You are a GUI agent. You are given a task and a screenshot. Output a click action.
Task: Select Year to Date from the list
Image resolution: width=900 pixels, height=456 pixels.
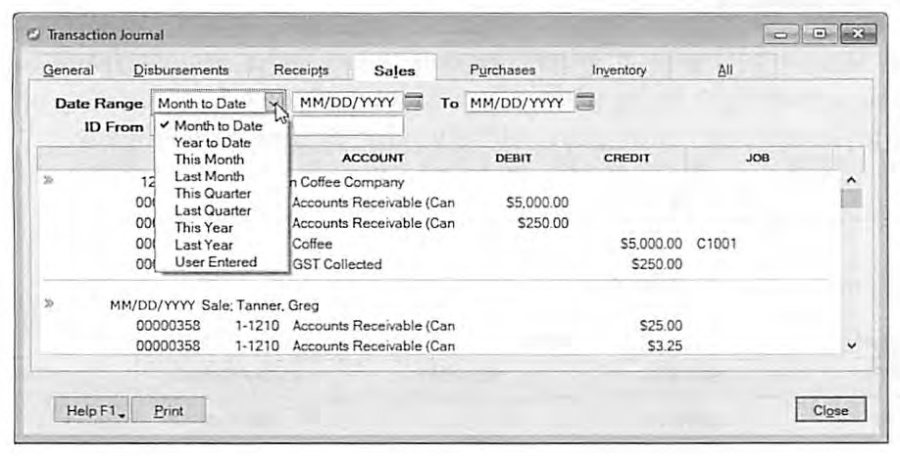[x=212, y=142]
